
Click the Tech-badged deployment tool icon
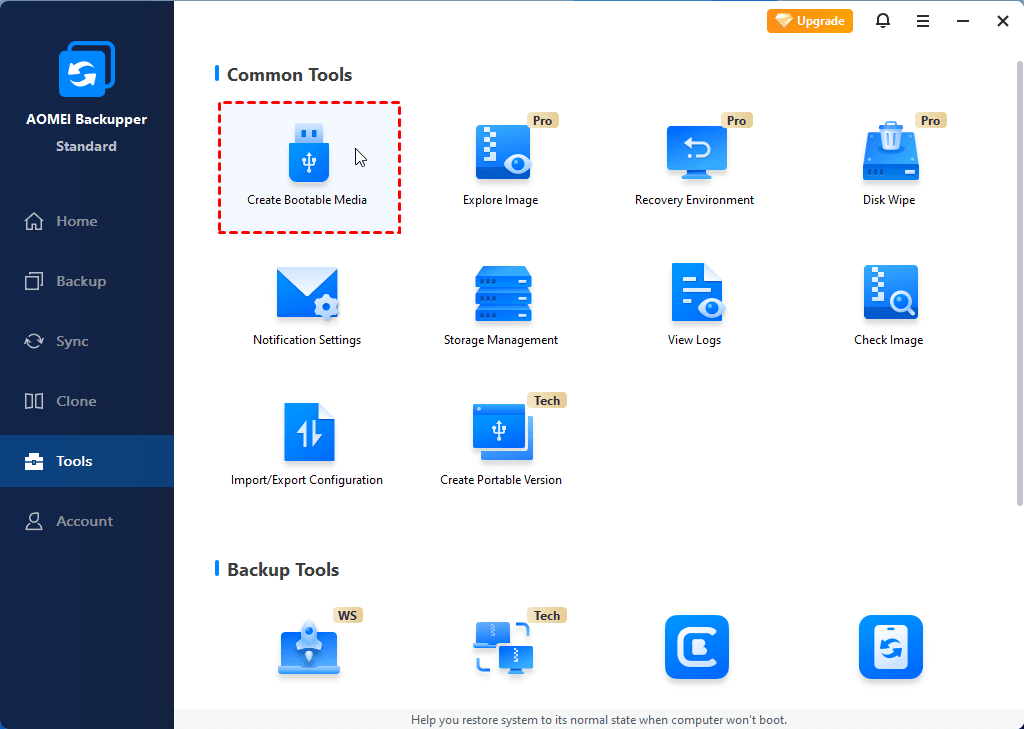click(501, 648)
